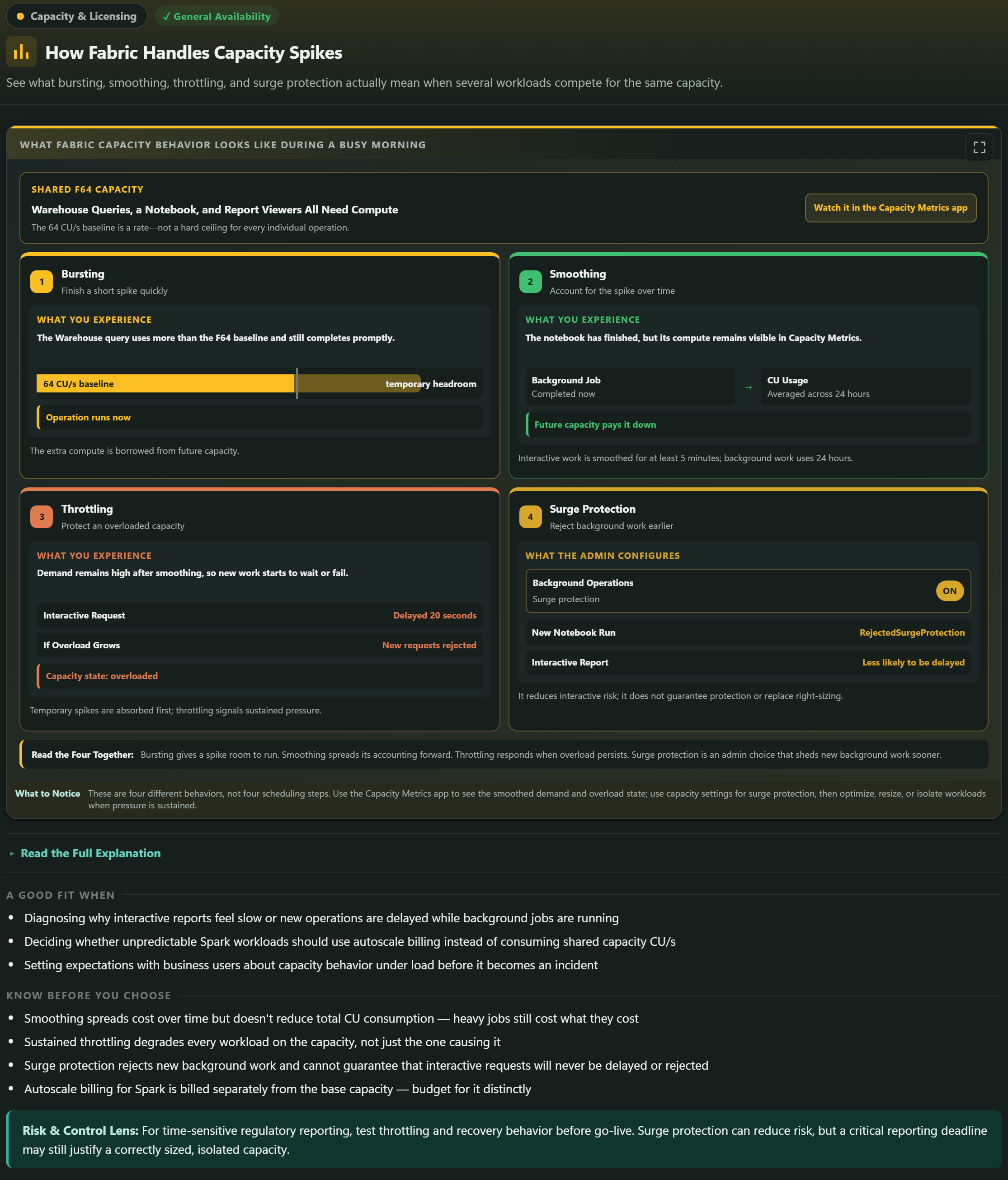Click the yellow step 1 Bursting badge
Image resolution: width=1008 pixels, height=1180 pixels.
(x=42, y=281)
